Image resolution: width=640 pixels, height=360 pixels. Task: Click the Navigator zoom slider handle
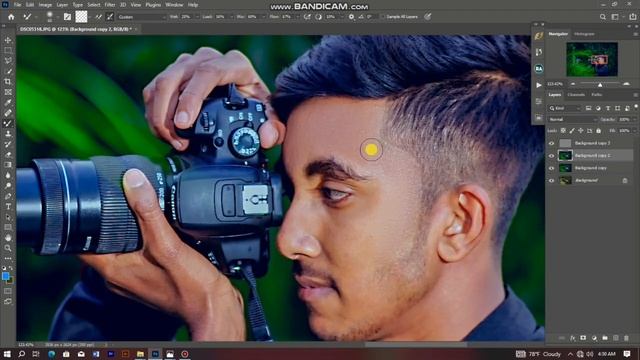(600, 84)
